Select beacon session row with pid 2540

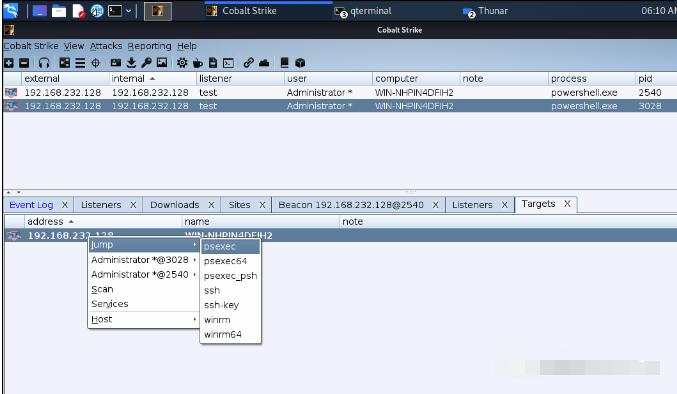[340, 92]
